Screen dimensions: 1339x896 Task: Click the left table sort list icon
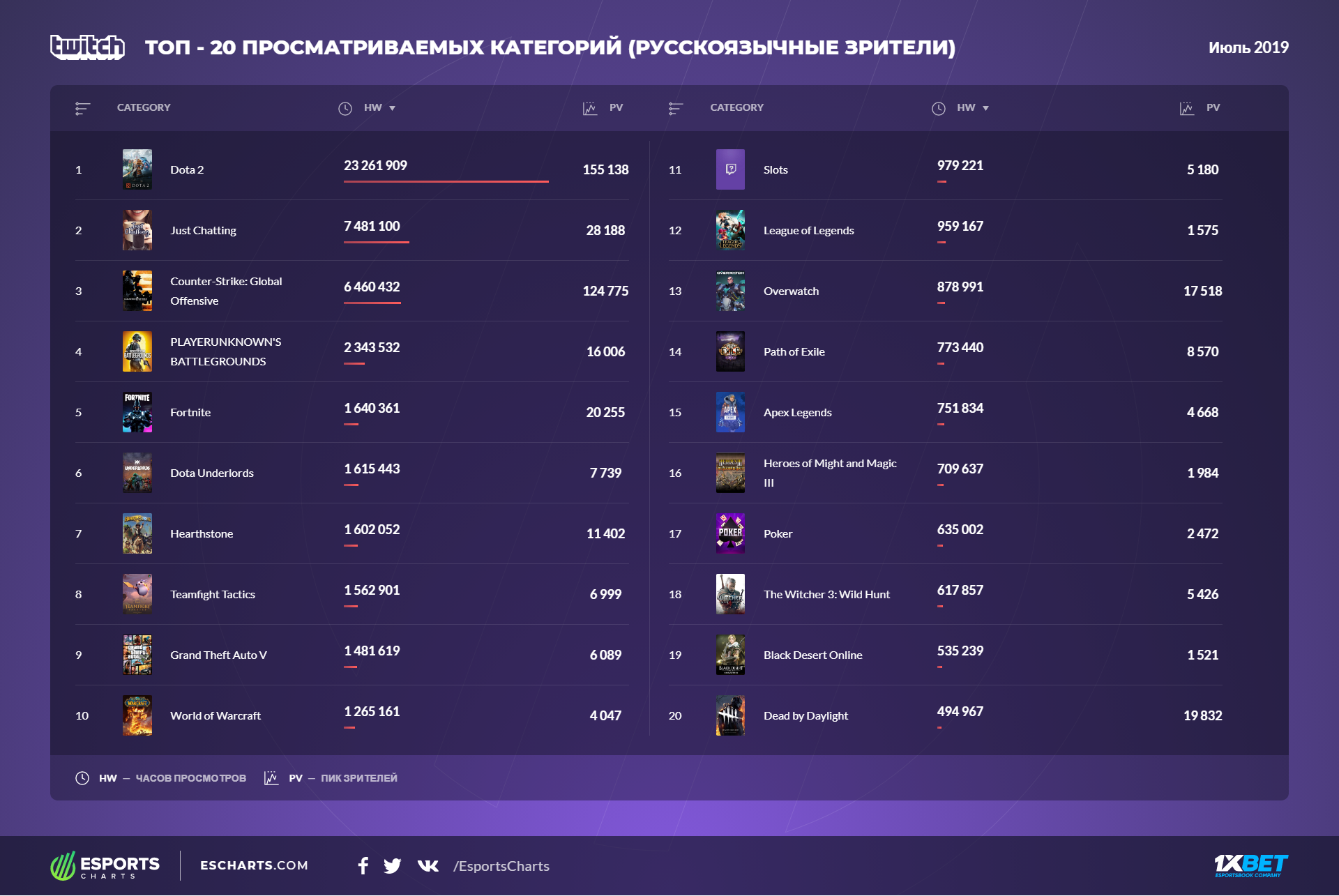[x=82, y=108]
